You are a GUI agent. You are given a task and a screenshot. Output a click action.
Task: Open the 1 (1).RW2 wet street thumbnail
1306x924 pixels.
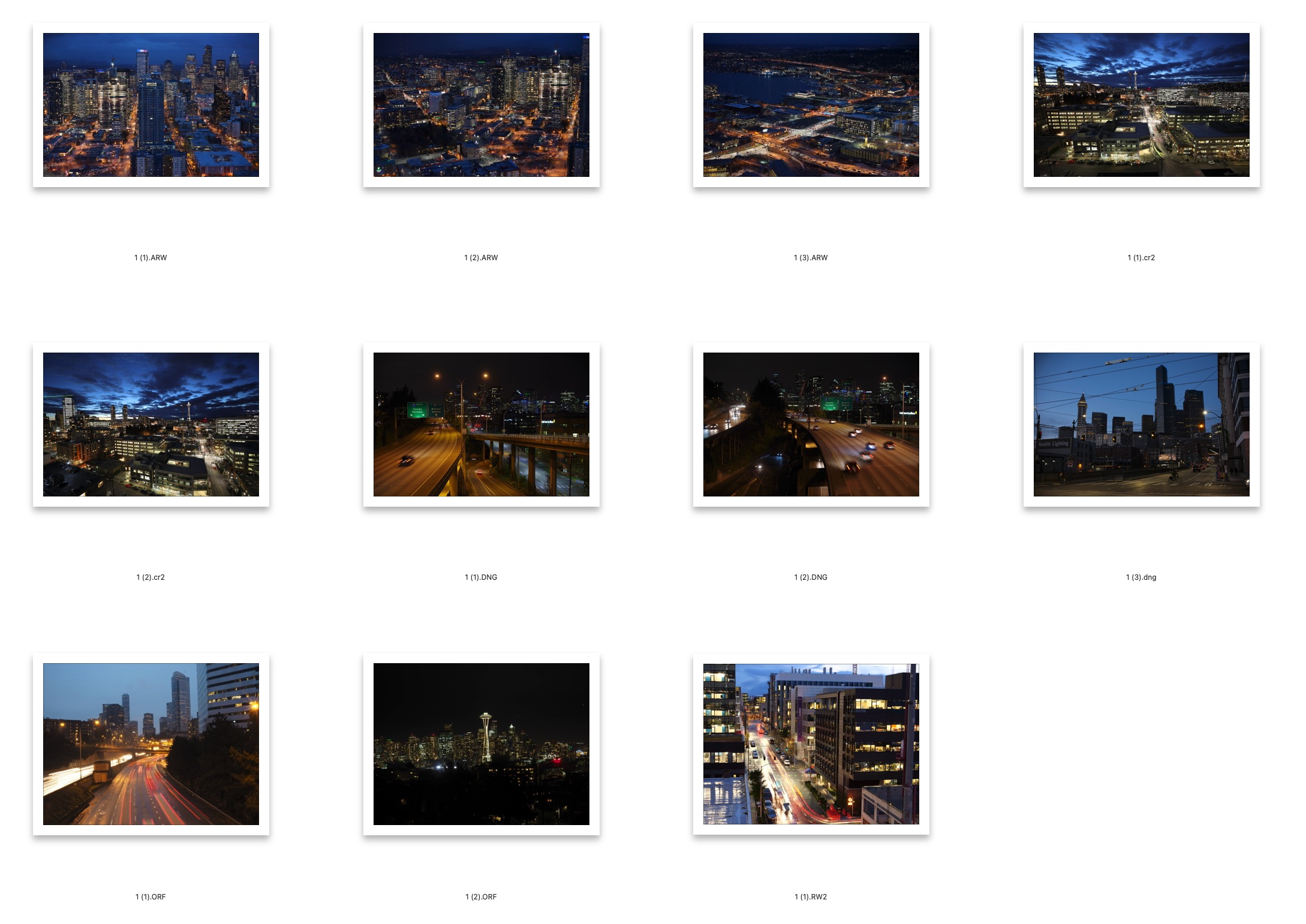coord(811,744)
